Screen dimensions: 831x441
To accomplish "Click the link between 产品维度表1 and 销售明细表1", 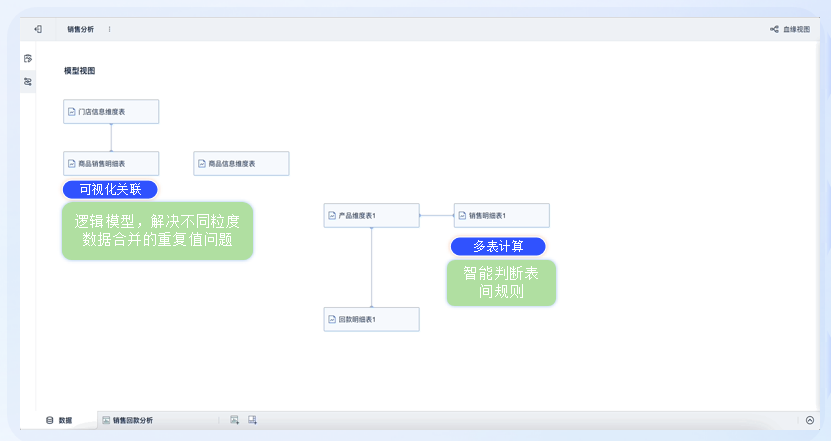I will [x=437, y=216].
